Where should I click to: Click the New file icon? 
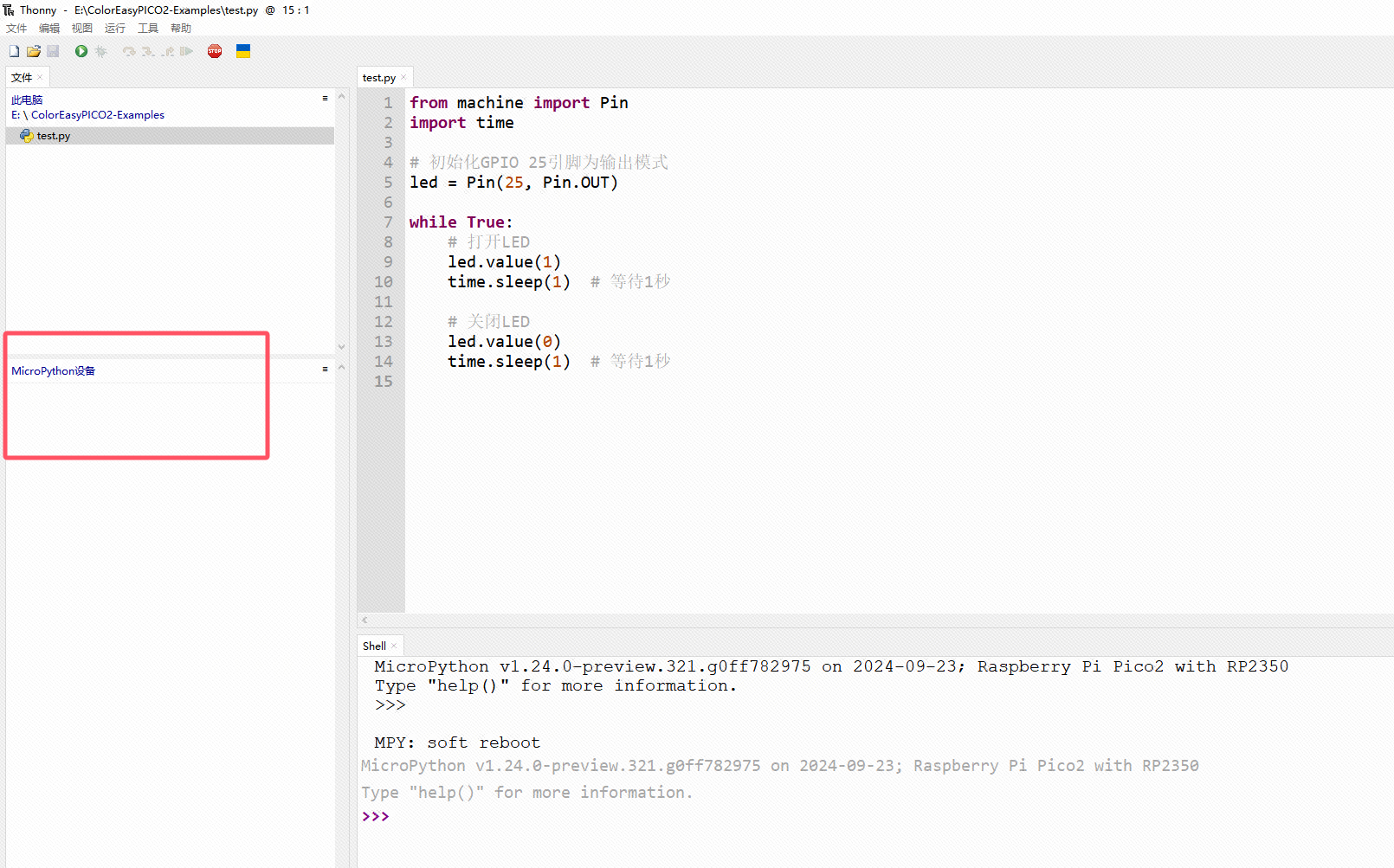14,52
